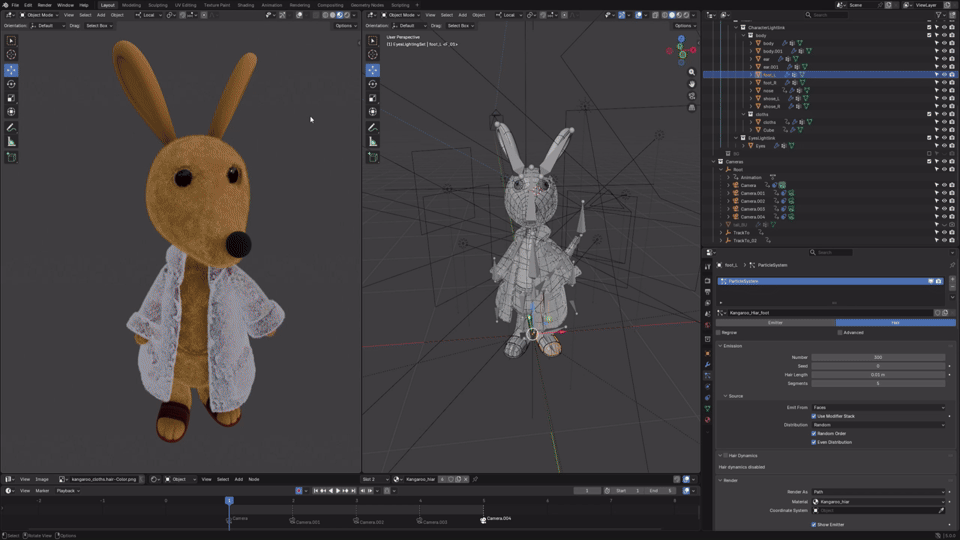Choose the Measure tool in left viewport toolbar
This screenshot has height=540, width=960.
click(x=11, y=142)
